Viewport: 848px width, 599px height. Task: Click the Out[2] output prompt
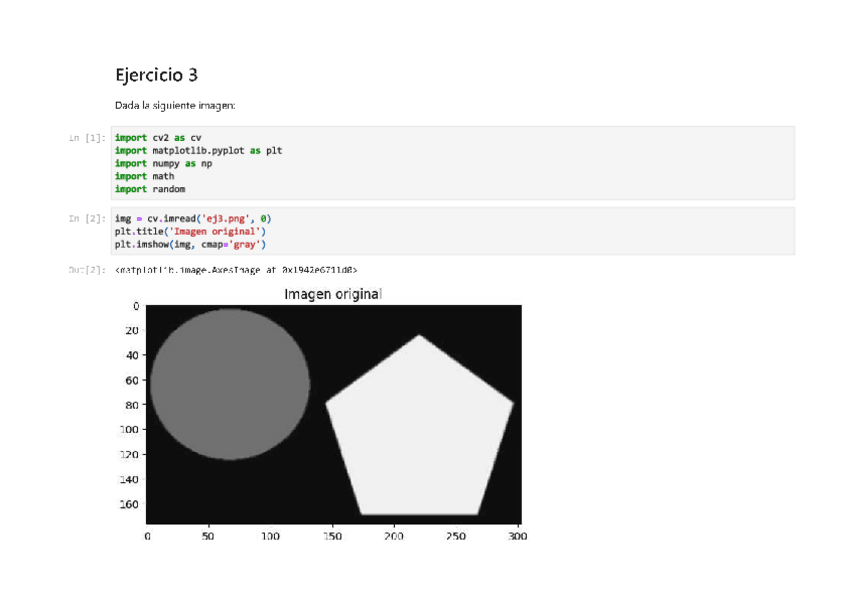point(88,270)
